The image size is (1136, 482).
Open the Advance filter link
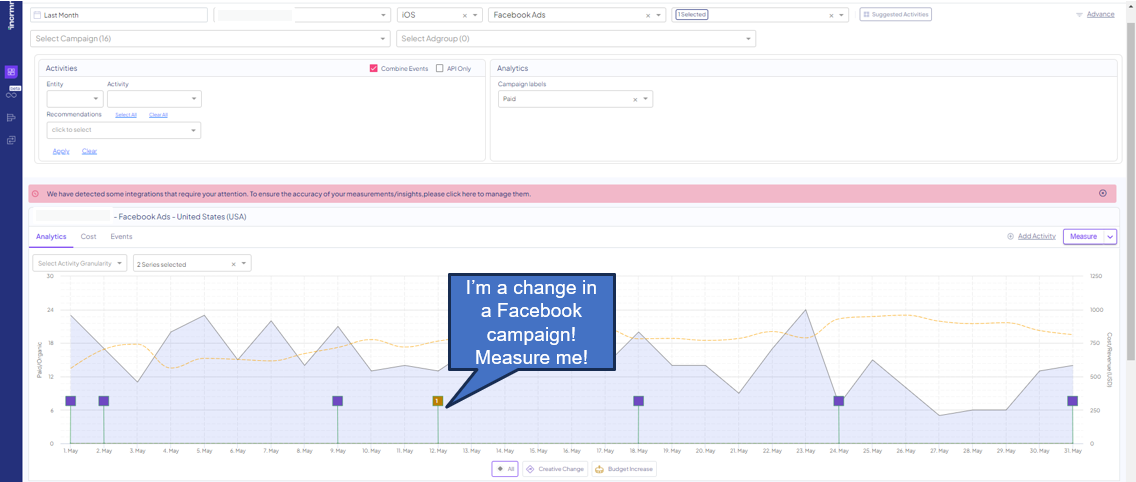point(1100,14)
